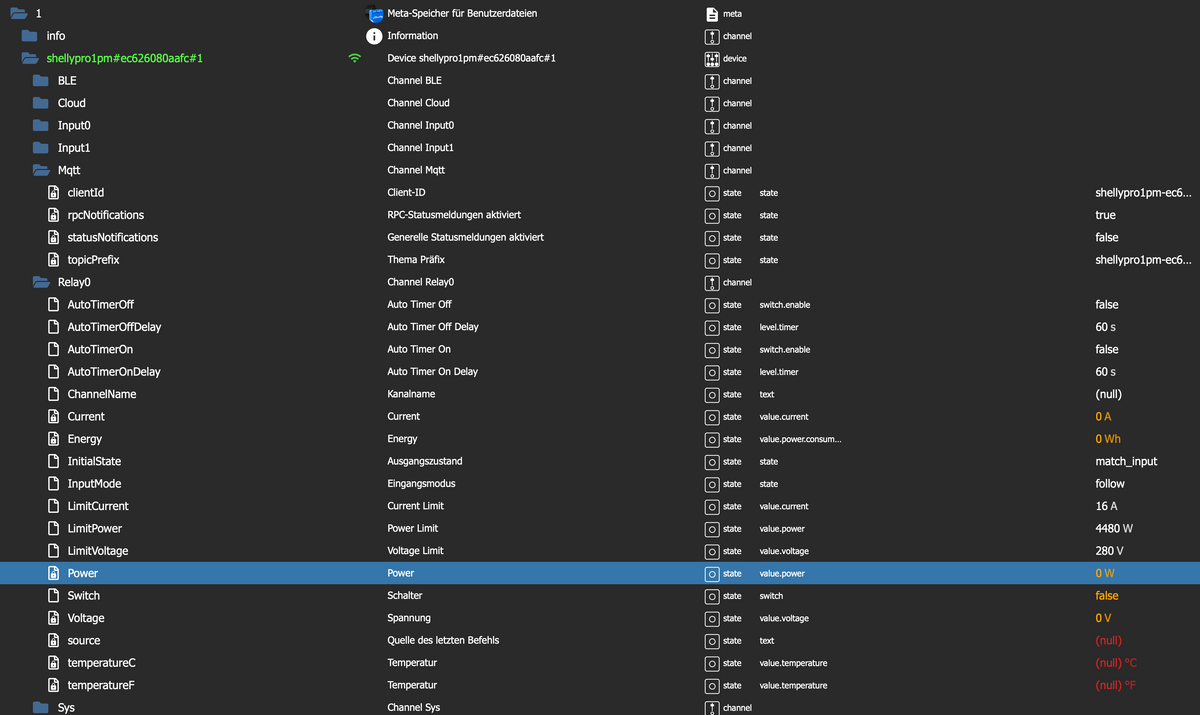
Task: Expand the Cloud channel folder
Action: point(40,103)
